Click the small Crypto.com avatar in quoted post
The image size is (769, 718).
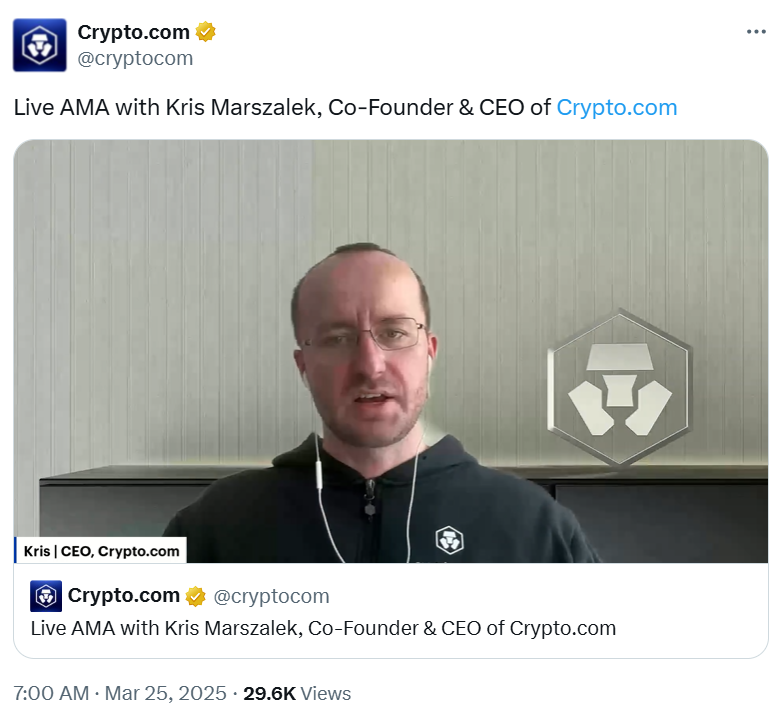[x=46, y=596]
